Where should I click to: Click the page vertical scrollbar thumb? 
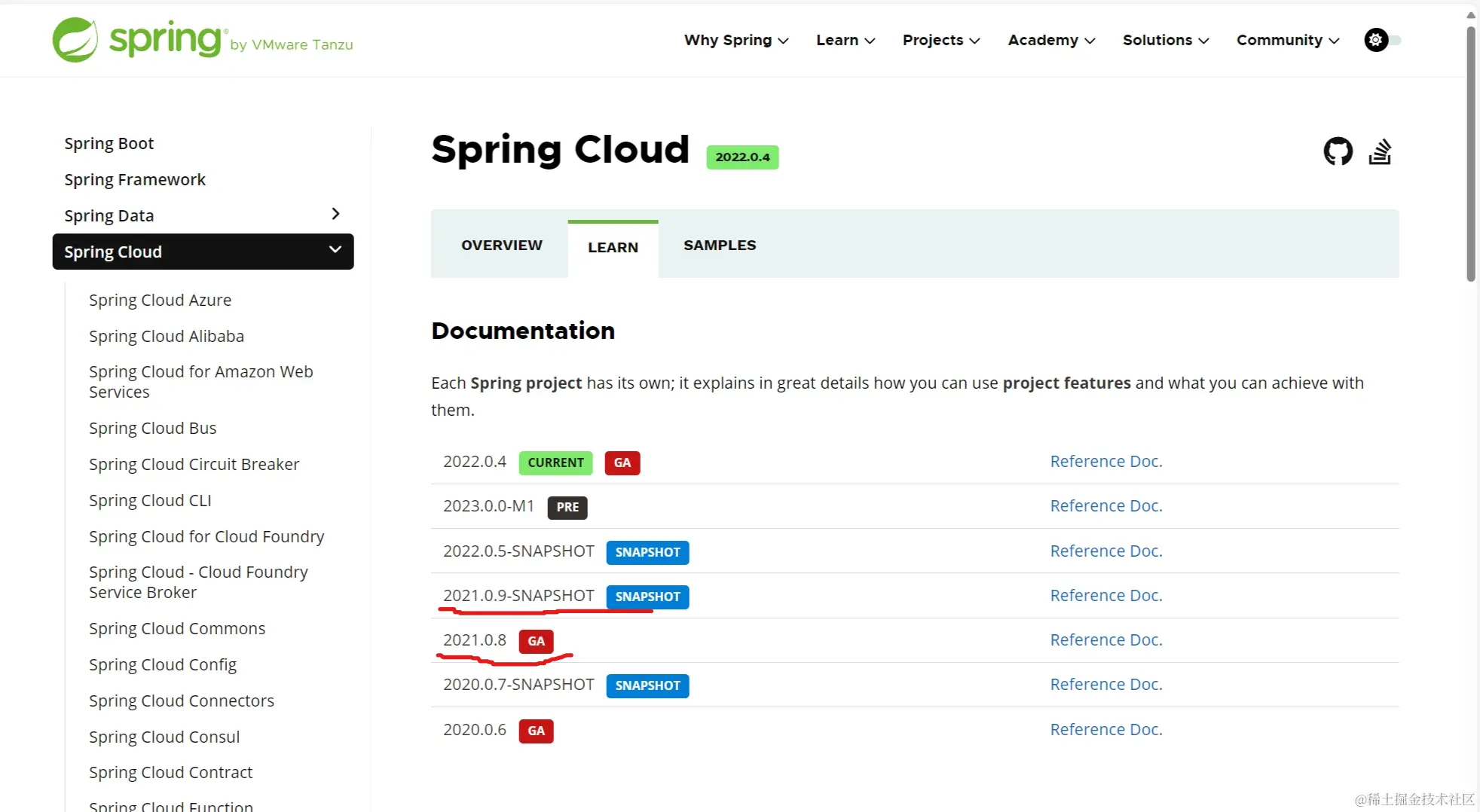point(1470,154)
